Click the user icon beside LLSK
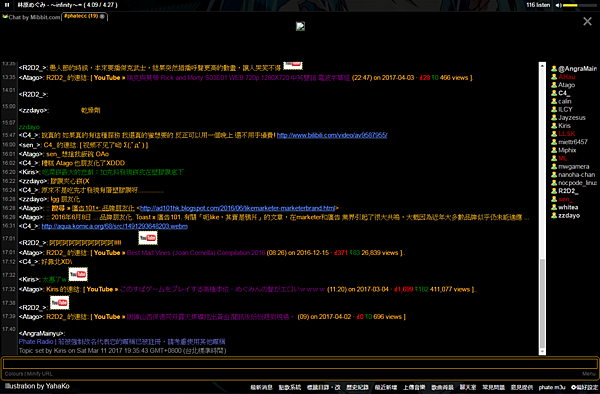The image size is (600, 394). (554, 134)
